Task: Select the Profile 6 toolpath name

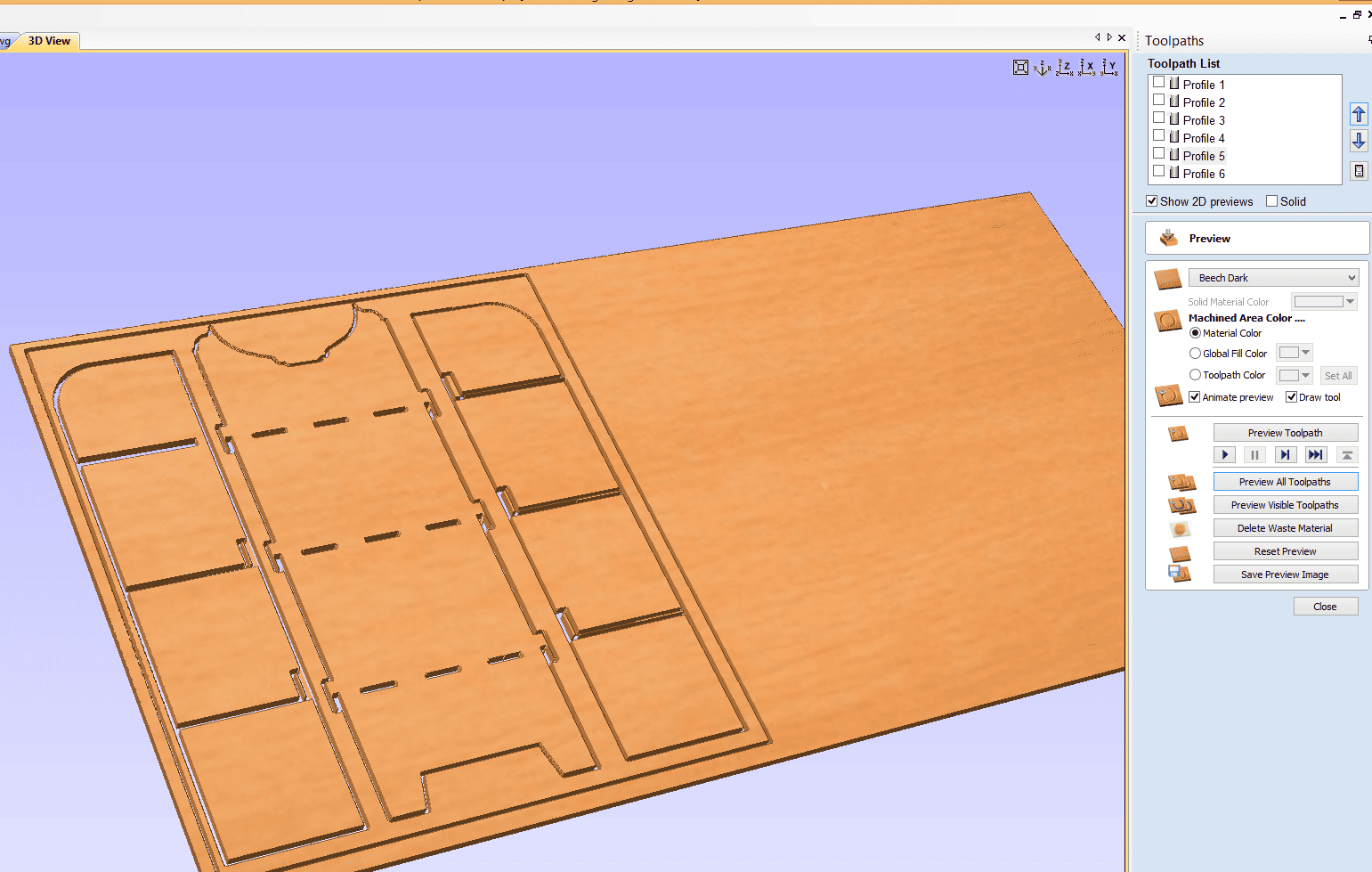Action: (1204, 174)
